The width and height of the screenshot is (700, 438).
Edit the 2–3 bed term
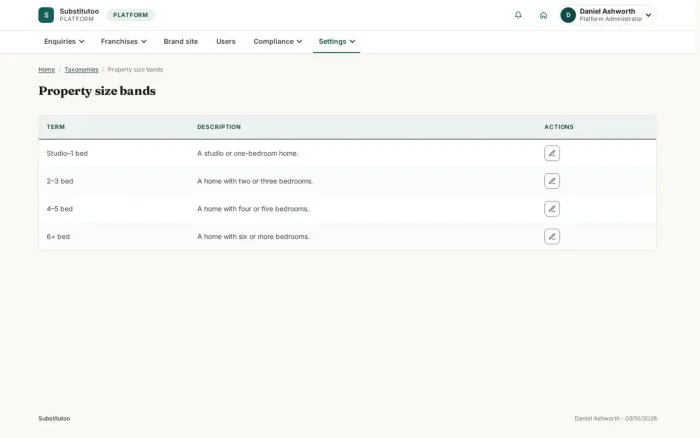click(552, 181)
